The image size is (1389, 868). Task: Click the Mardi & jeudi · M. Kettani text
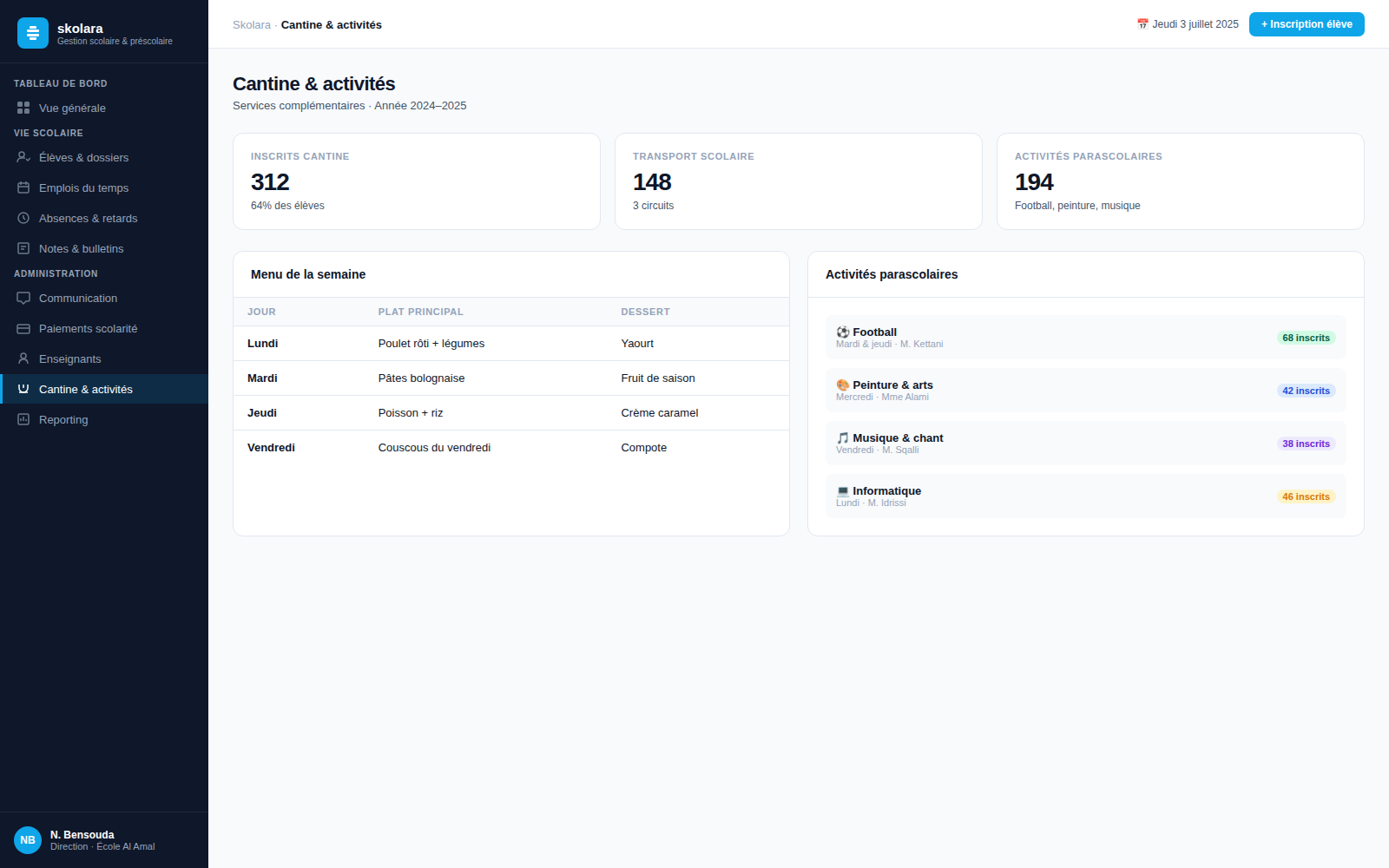[890, 345]
